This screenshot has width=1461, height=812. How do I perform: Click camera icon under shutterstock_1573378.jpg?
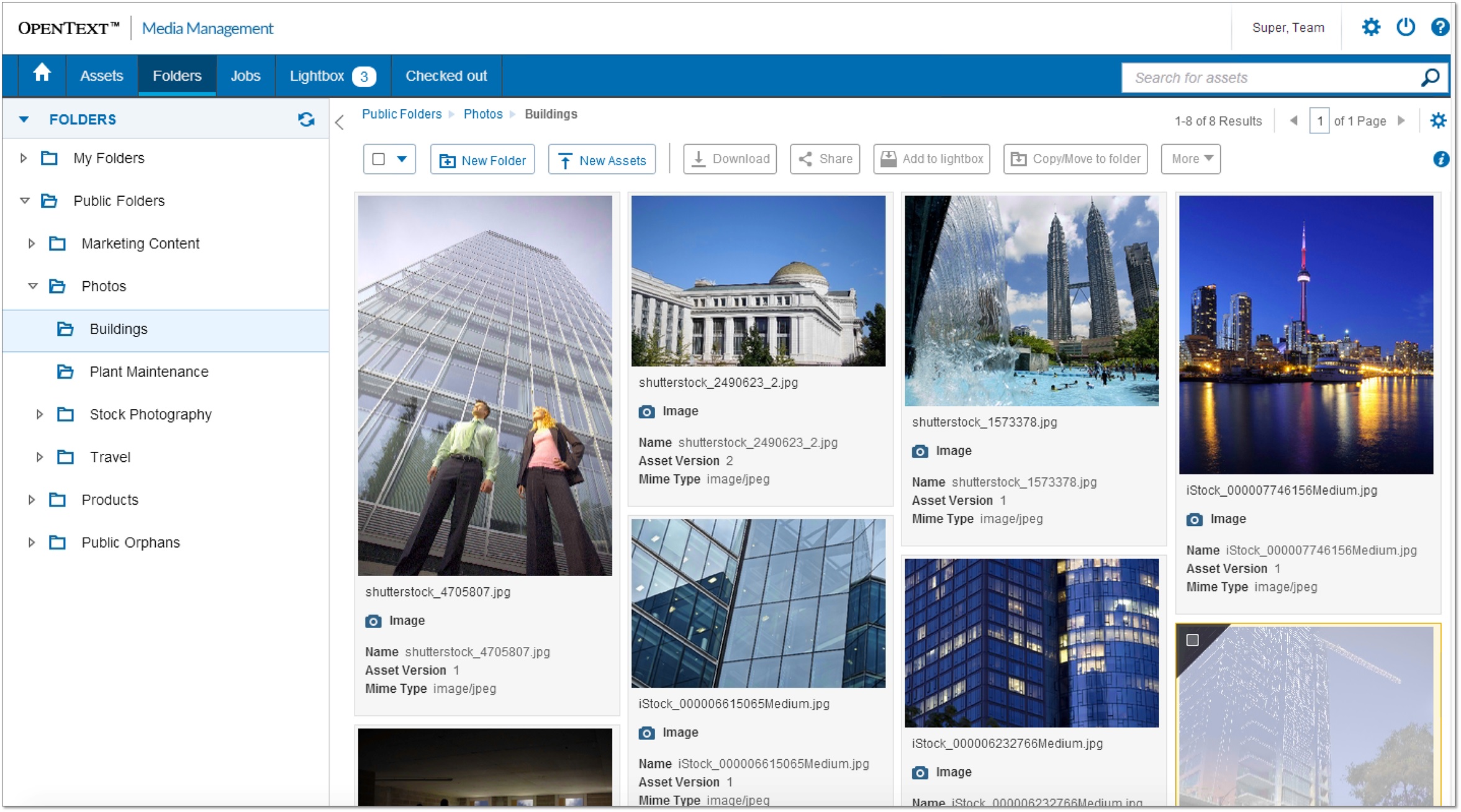920,451
